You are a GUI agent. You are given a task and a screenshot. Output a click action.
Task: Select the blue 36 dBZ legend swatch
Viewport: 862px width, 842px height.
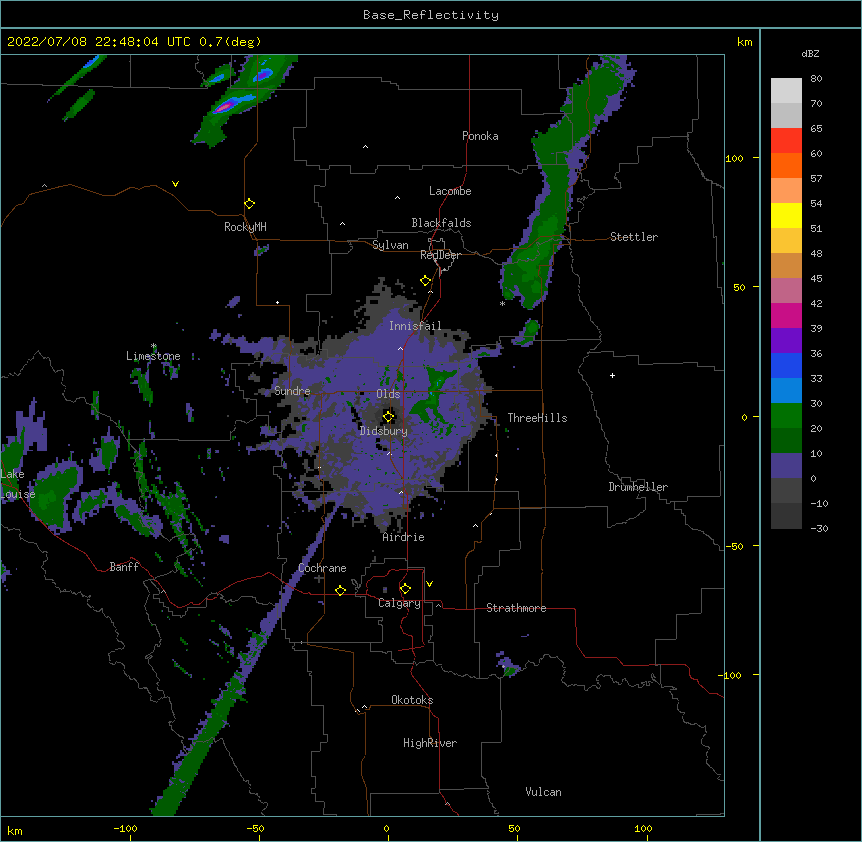786,365
